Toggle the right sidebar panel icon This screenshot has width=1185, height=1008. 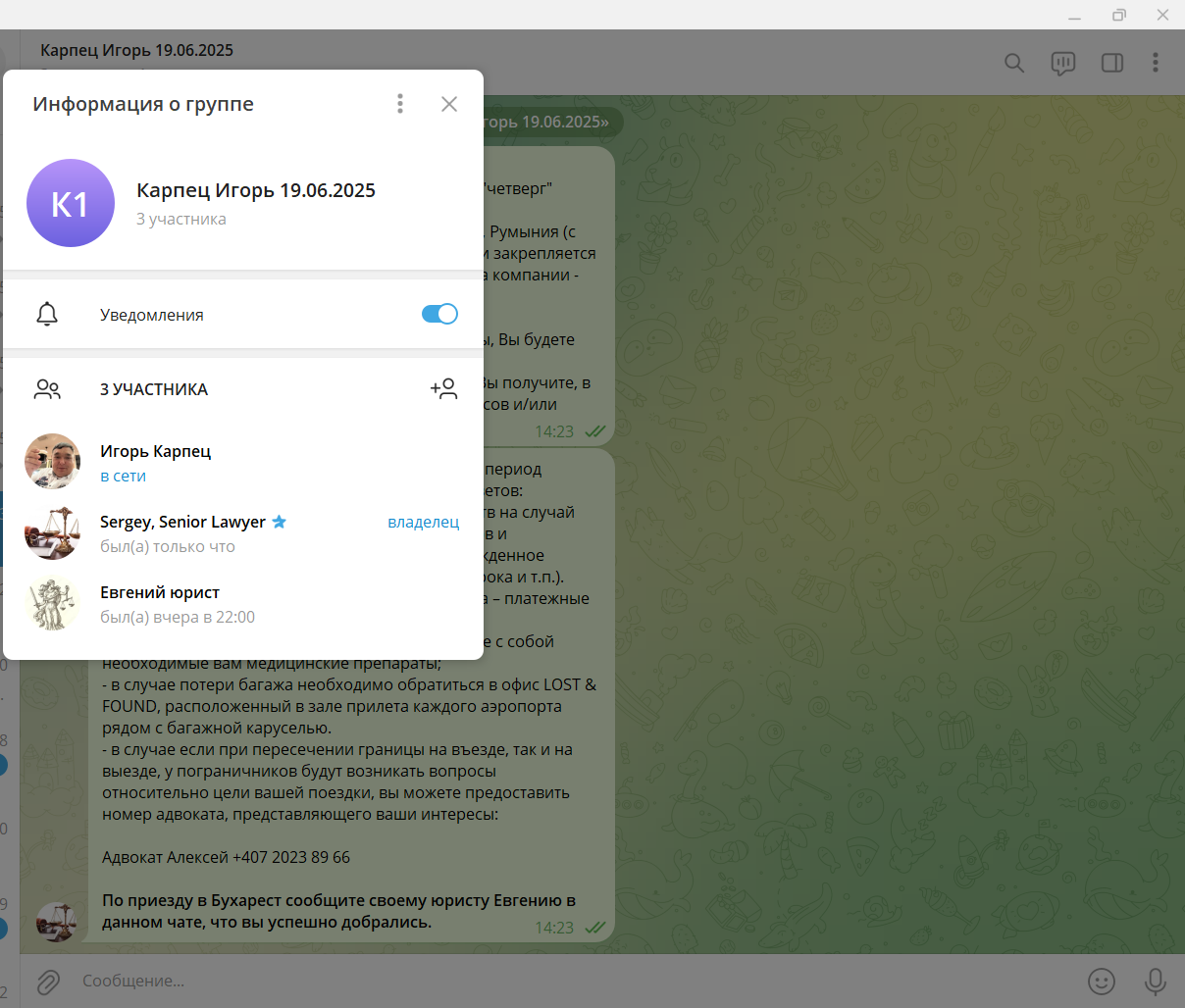[x=1112, y=63]
